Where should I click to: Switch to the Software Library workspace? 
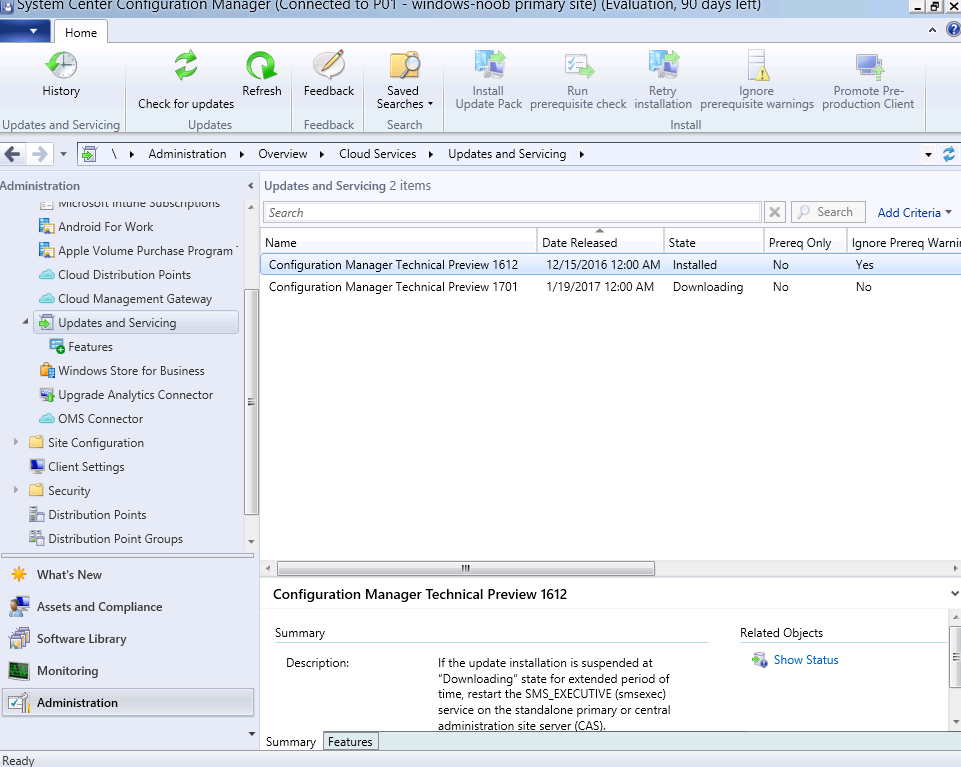(x=128, y=639)
